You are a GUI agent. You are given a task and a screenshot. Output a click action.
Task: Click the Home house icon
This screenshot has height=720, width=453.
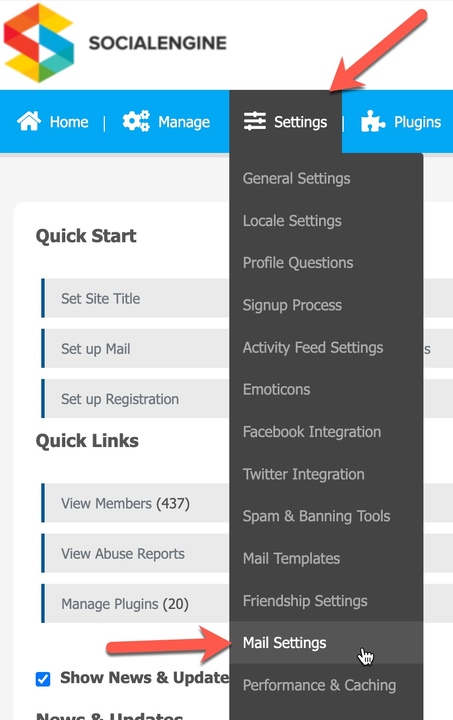pyautogui.click(x=29, y=121)
